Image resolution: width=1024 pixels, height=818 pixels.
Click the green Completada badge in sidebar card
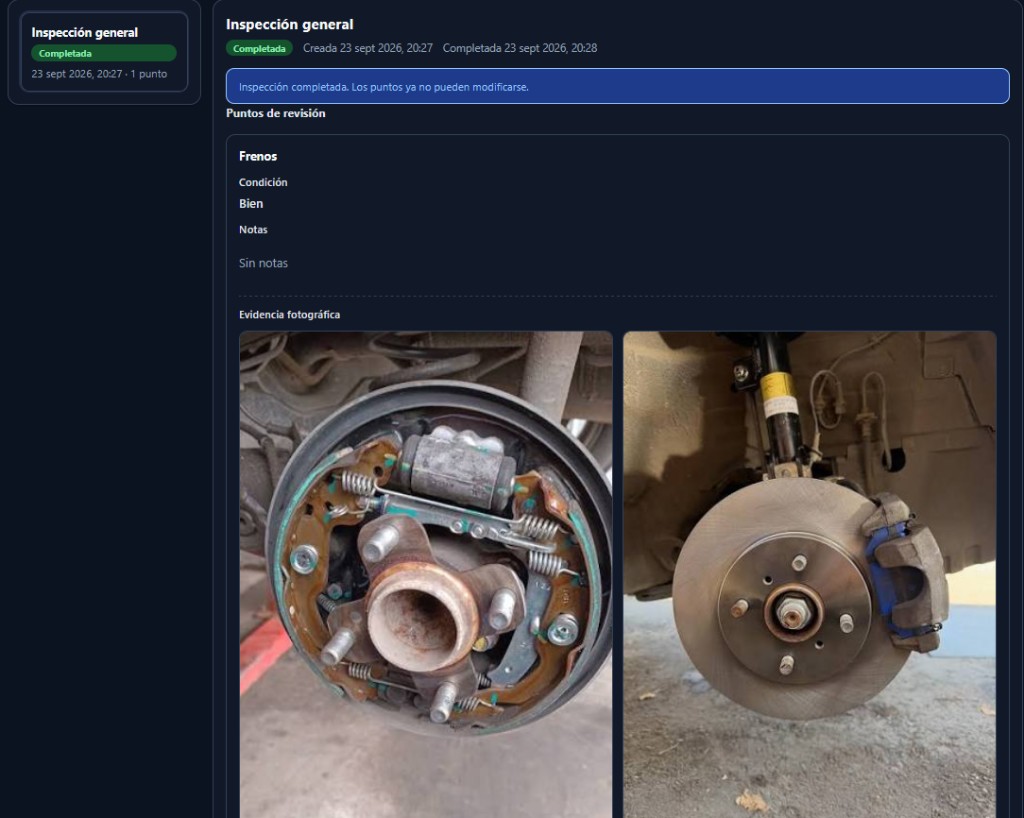click(104, 54)
